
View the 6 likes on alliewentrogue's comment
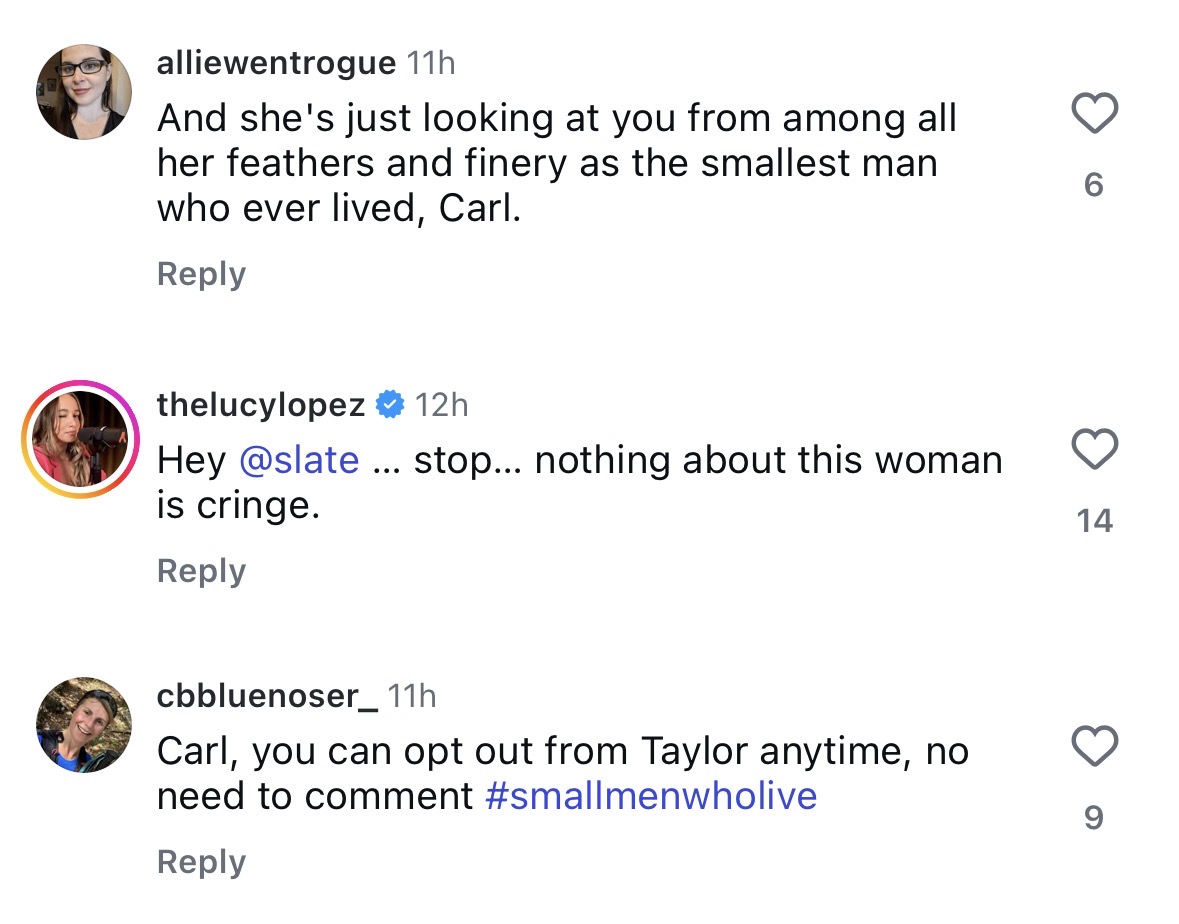(1094, 185)
